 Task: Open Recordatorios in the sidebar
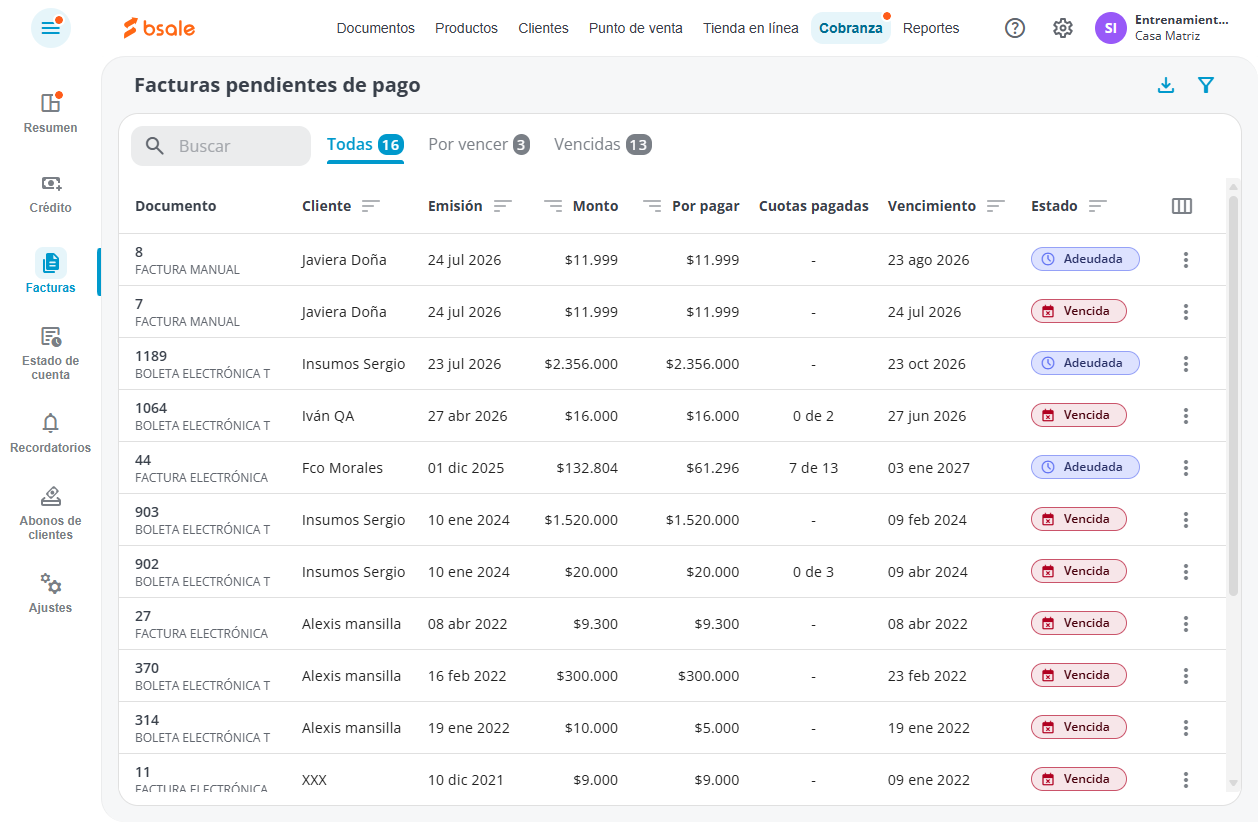coord(51,433)
